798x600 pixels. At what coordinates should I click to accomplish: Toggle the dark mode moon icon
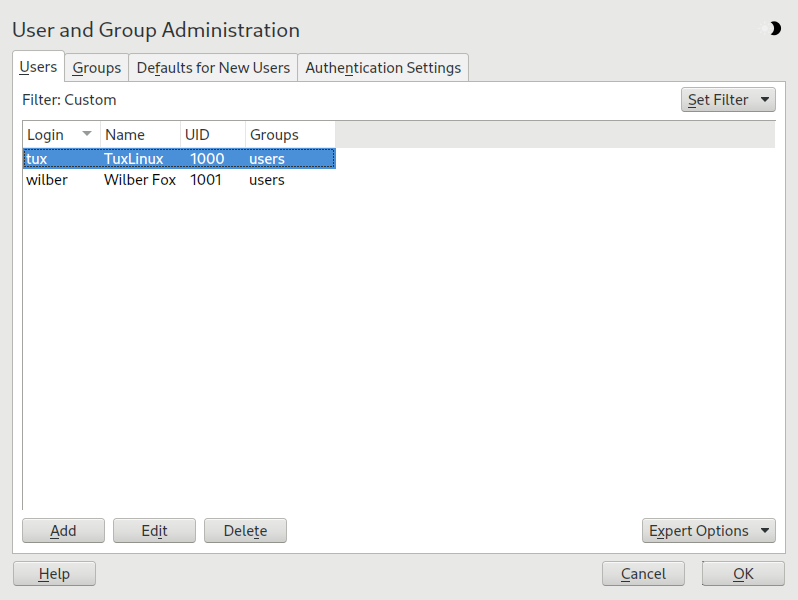[x=774, y=29]
